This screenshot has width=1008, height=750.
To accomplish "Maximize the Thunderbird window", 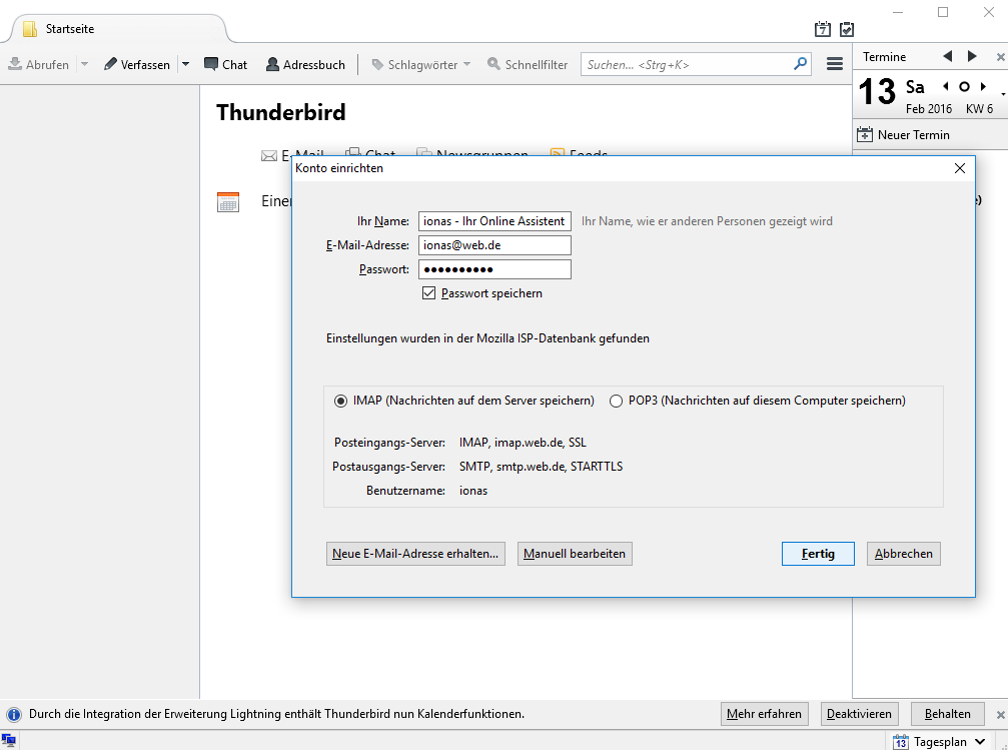I will coord(943,12).
